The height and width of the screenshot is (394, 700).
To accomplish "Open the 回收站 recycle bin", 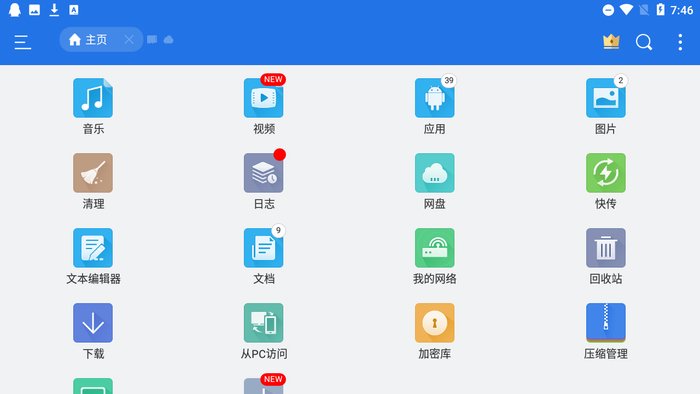I will [605, 248].
